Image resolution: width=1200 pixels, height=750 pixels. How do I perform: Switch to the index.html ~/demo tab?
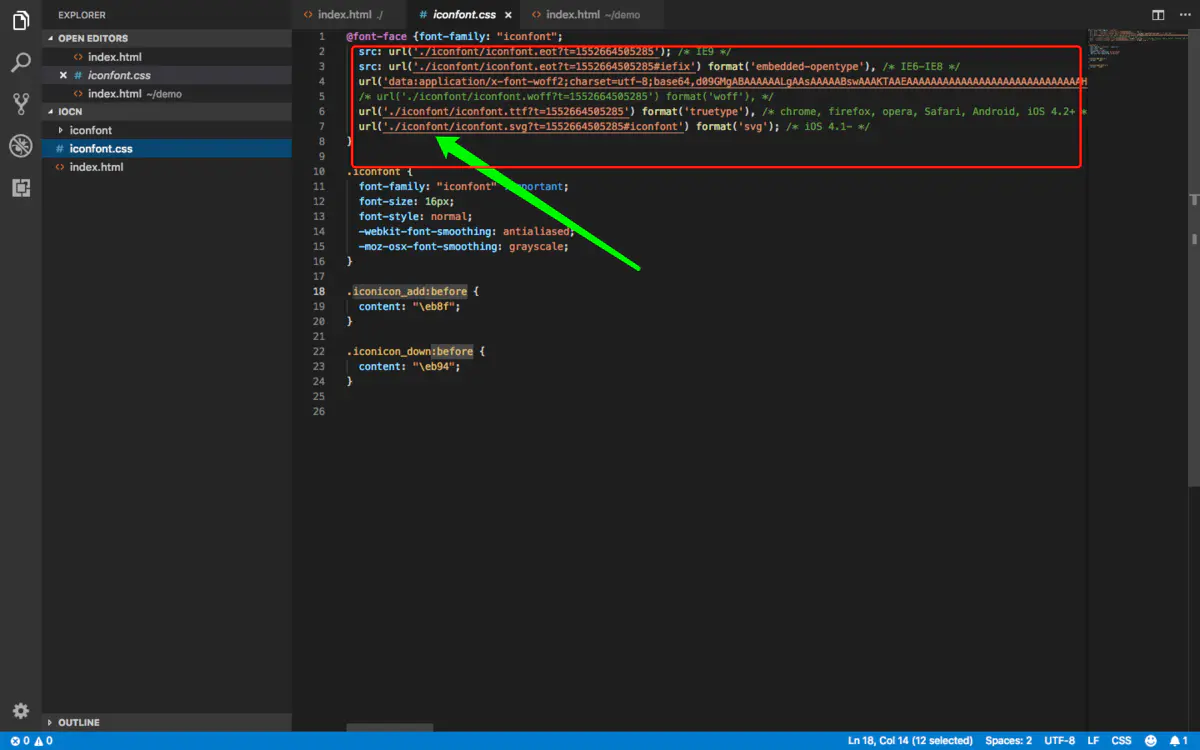pyautogui.click(x=584, y=15)
